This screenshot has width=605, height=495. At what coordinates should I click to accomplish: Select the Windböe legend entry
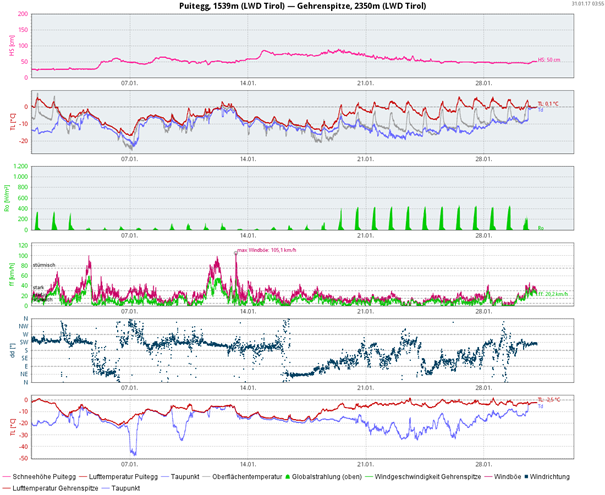tap(503, 477)
